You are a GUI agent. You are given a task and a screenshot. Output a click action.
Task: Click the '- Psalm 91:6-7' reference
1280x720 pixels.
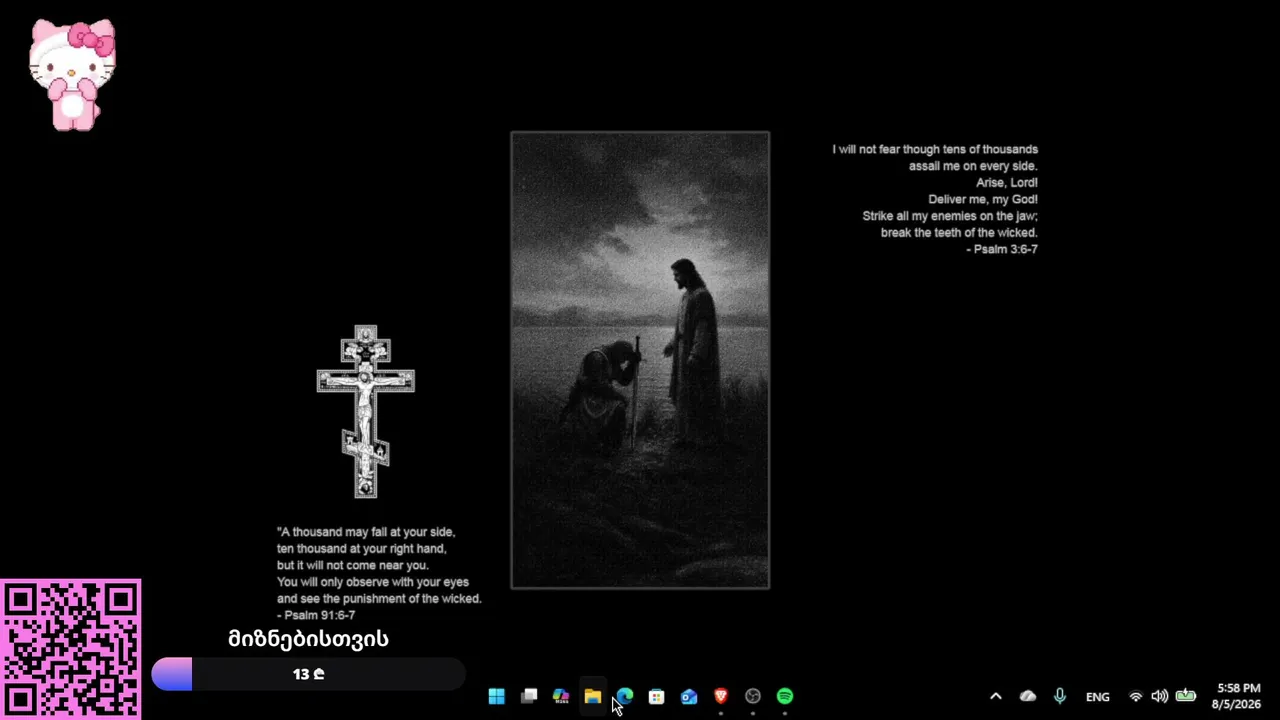point(316,615)
